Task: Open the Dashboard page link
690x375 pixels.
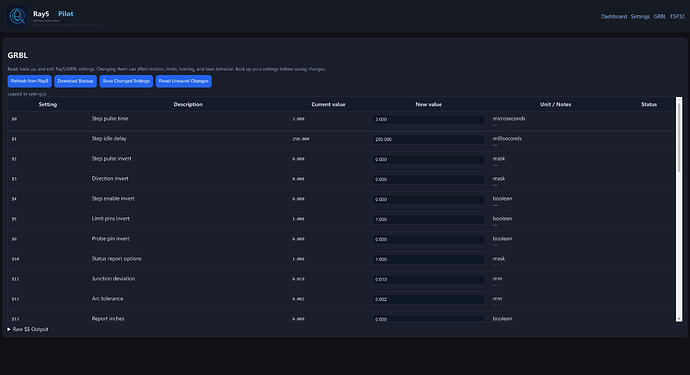Action: pos(613,17)
